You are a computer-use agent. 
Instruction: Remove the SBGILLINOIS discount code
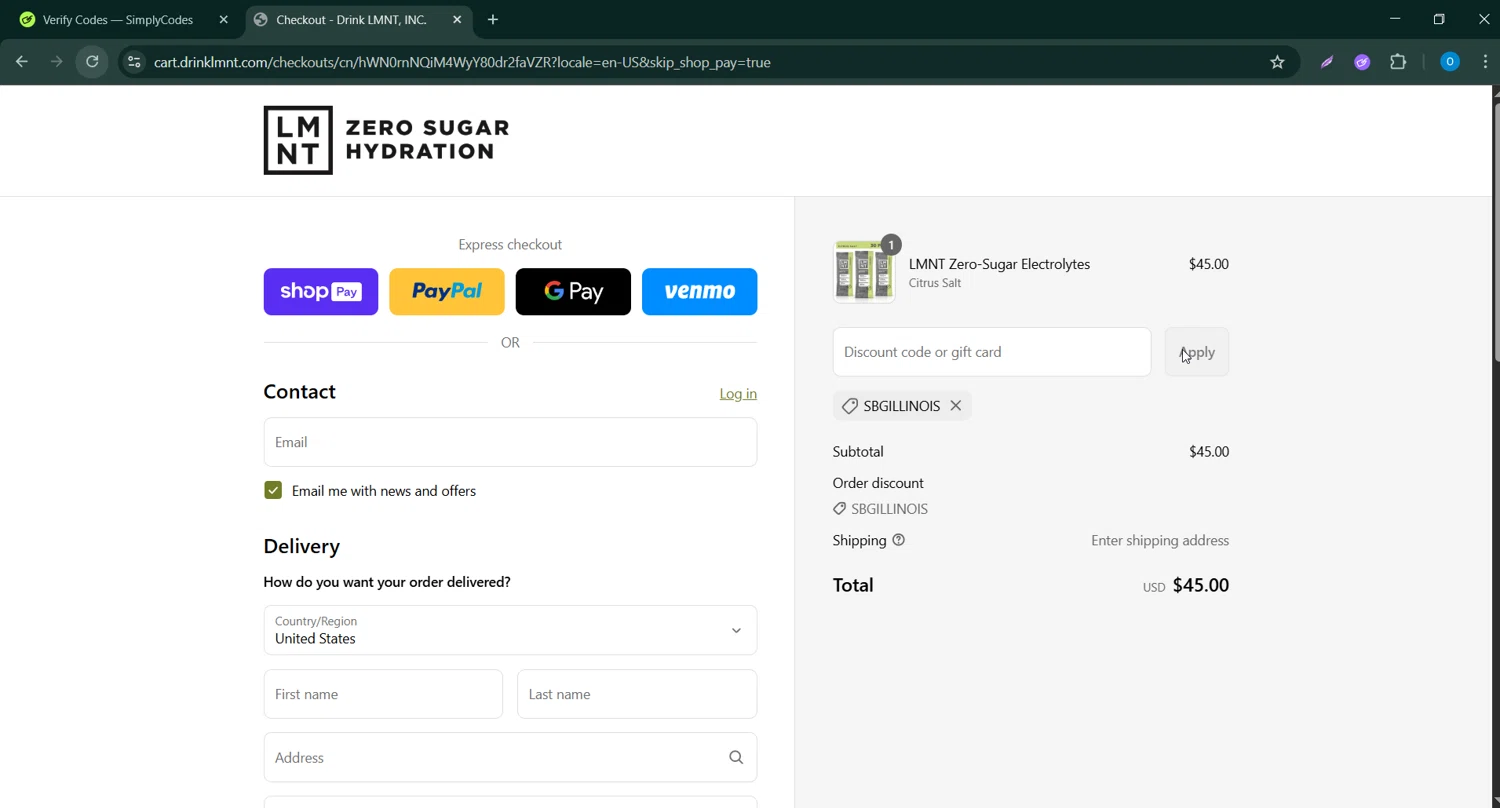956,406
